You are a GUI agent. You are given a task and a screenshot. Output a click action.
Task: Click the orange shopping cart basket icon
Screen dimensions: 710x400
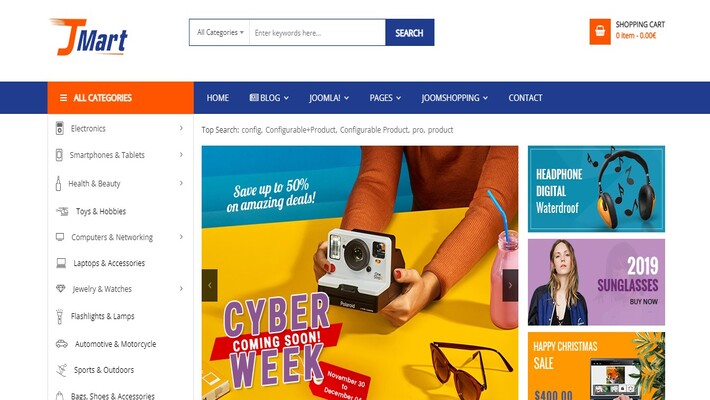(600, 31)
